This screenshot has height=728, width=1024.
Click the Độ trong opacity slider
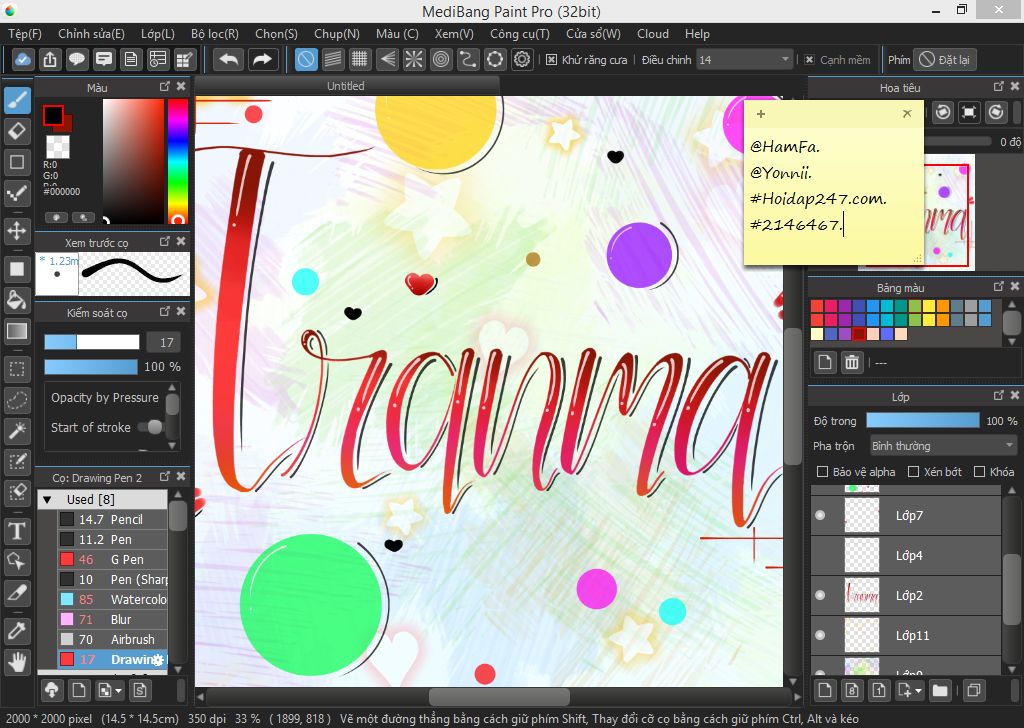[922, 421]
